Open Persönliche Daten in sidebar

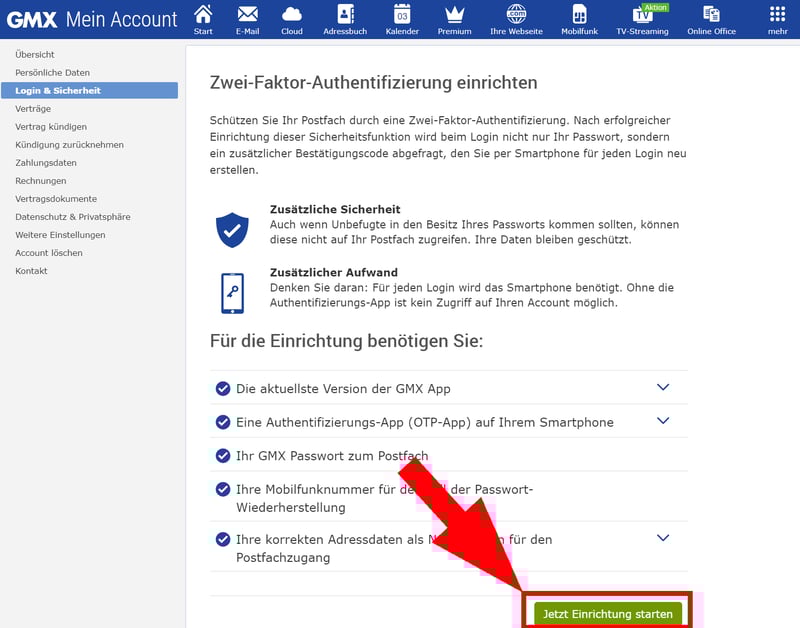[x=53, y=72]
